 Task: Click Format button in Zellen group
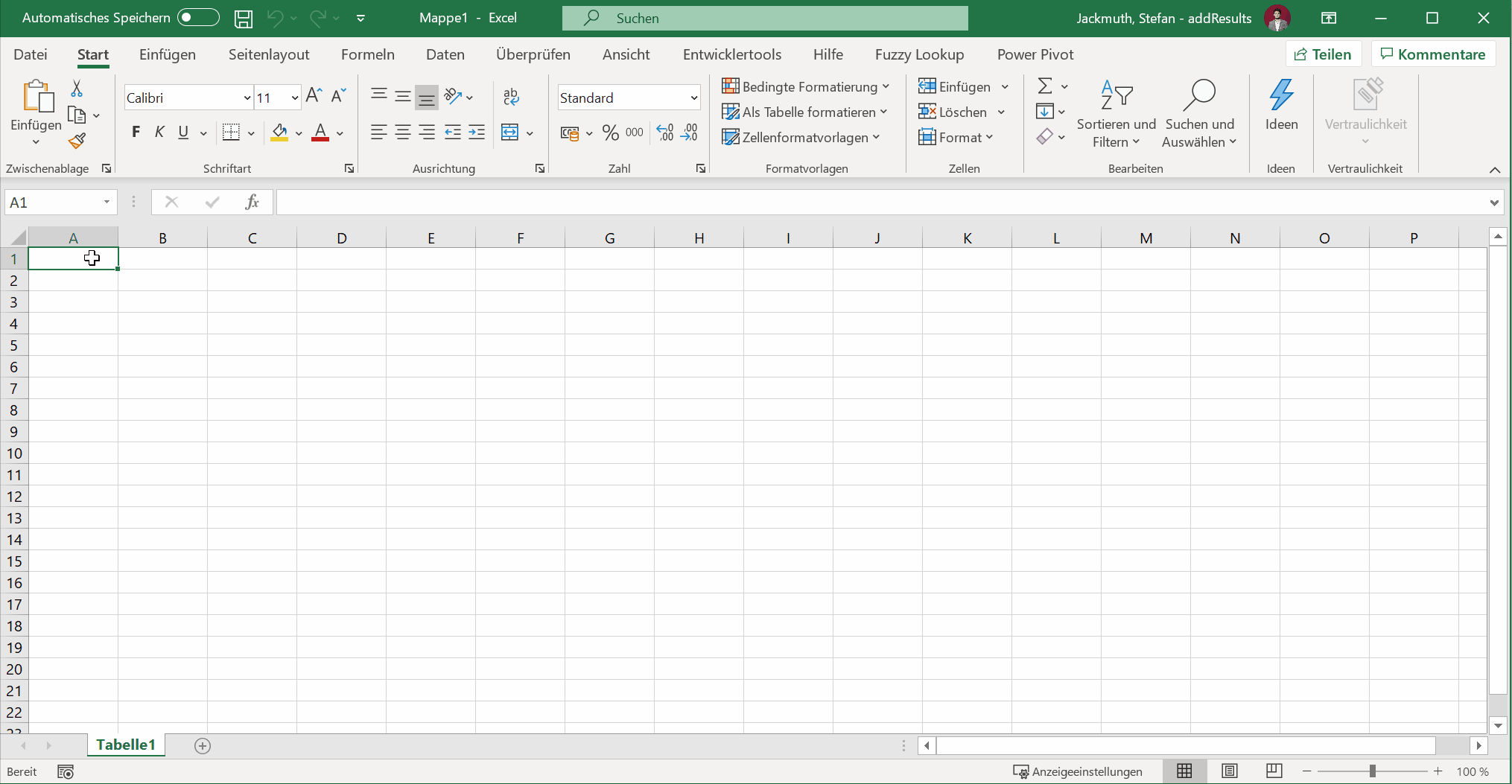click(x=956, y=137)
